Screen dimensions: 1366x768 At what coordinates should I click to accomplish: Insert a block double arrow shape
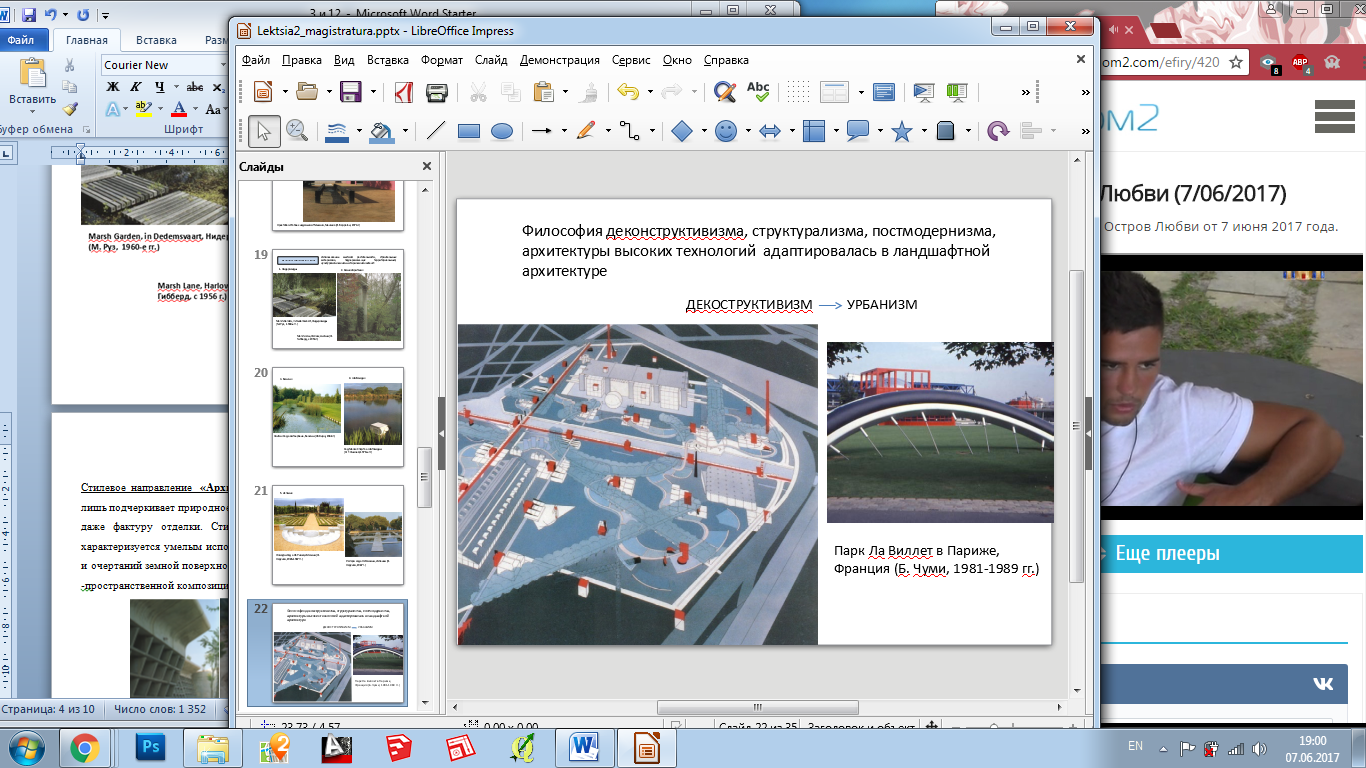click(770, 131)
